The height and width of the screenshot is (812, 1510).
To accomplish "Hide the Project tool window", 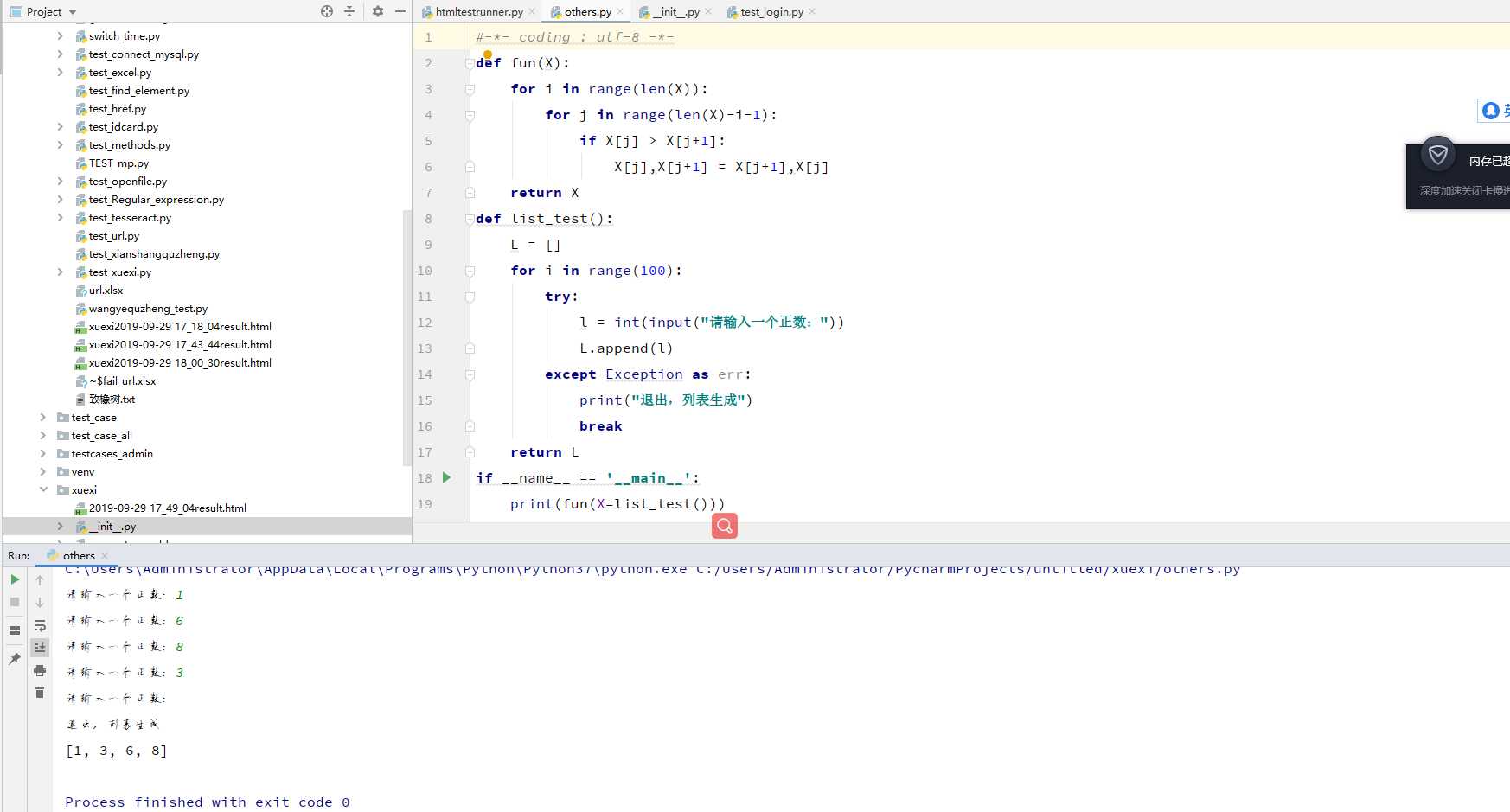I will tap(400, 11).
